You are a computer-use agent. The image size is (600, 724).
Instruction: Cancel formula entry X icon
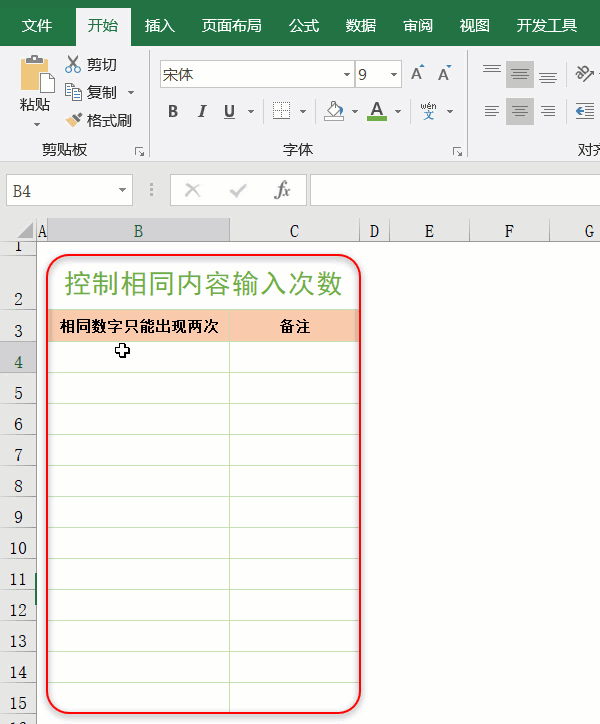tap(193, 190)
